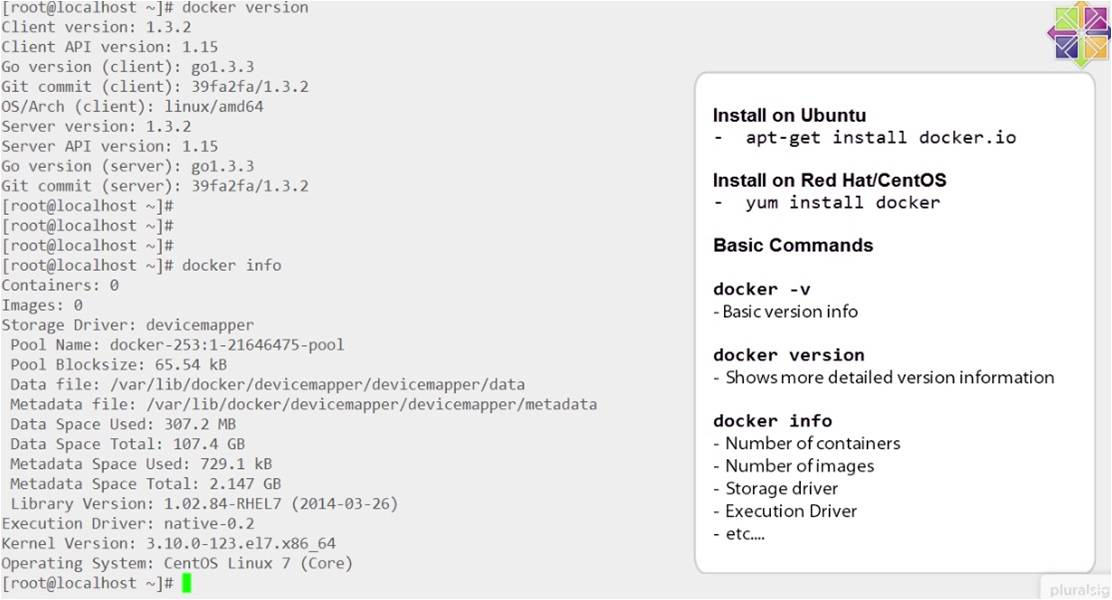The width and height of the screenshot is (1112, 600).
Task: Click the 'Execution Driver: native-0.2' line
Action: pyautogui.click(x=128, y=523)
